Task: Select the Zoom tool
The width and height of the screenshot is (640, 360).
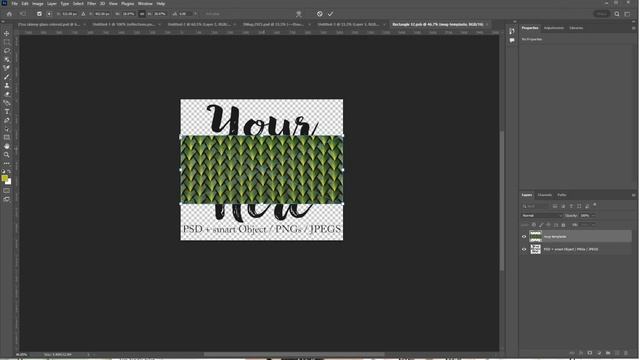Action: (7, 155)
